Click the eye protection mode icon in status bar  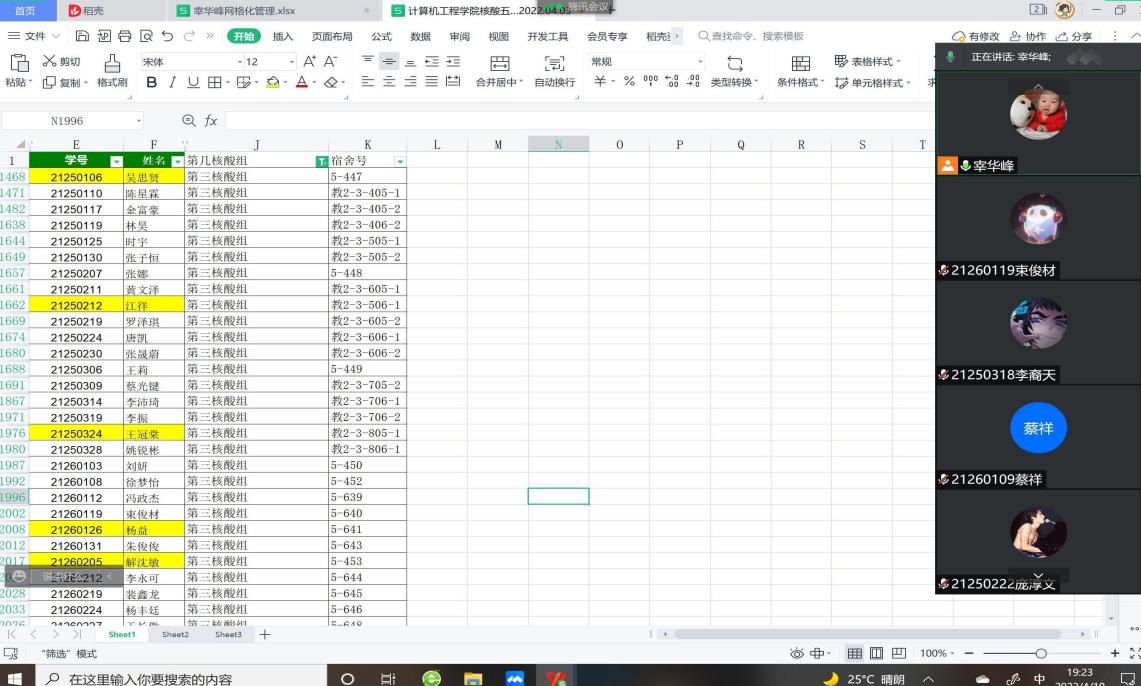(797, 653)
